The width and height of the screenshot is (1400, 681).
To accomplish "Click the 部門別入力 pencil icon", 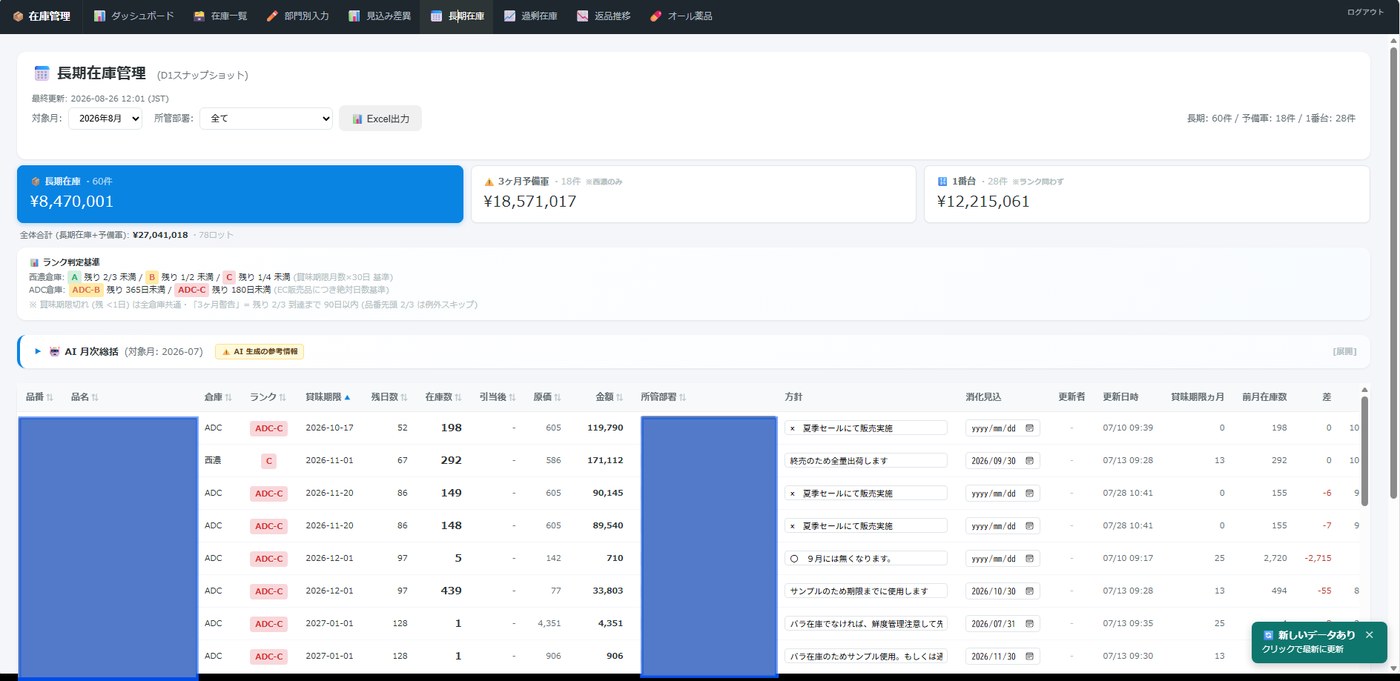I will [272, 16].
